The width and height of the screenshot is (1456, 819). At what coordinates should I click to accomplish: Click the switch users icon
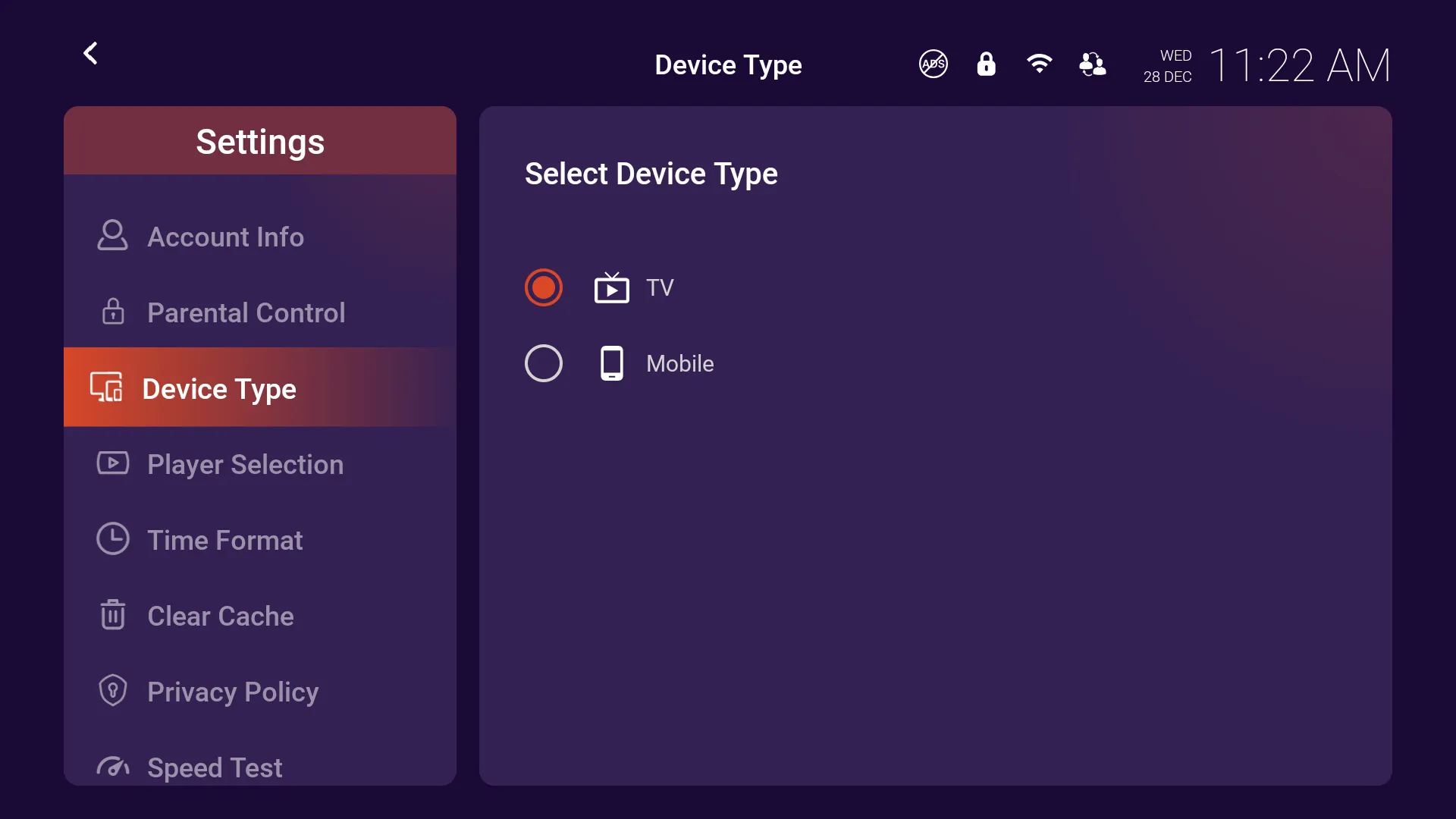[1093, 64]
